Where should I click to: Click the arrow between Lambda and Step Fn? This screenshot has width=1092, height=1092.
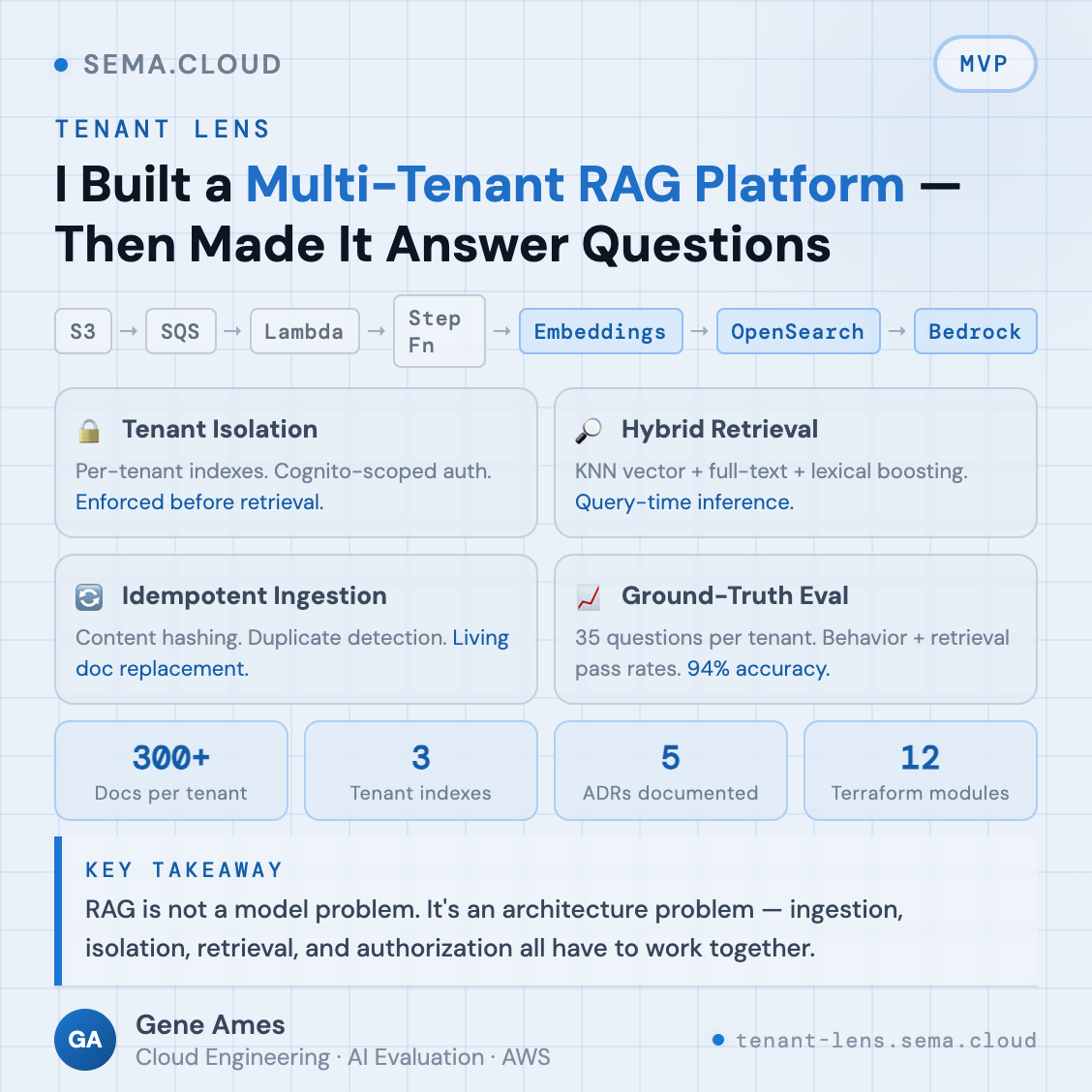point(376,331)
